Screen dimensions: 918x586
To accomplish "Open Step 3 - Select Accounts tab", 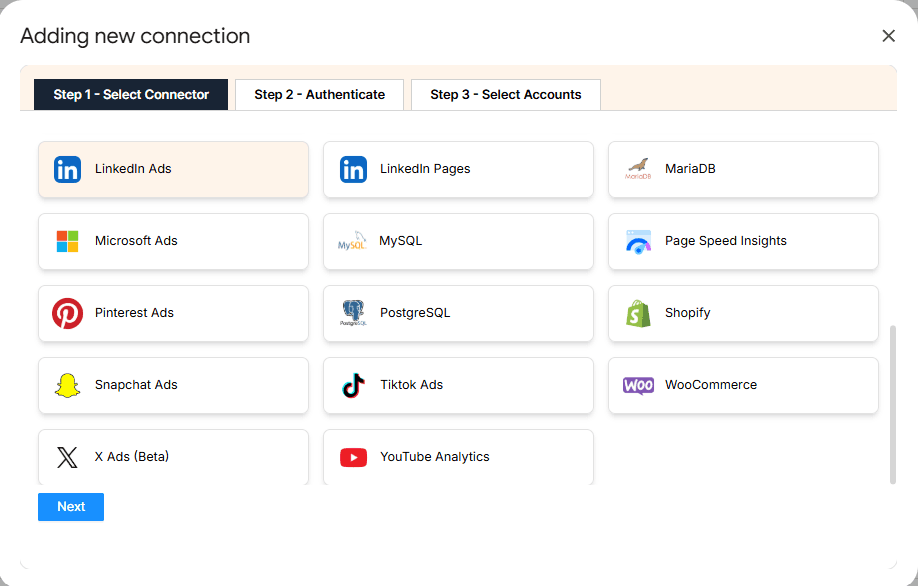I will [506, 95].
